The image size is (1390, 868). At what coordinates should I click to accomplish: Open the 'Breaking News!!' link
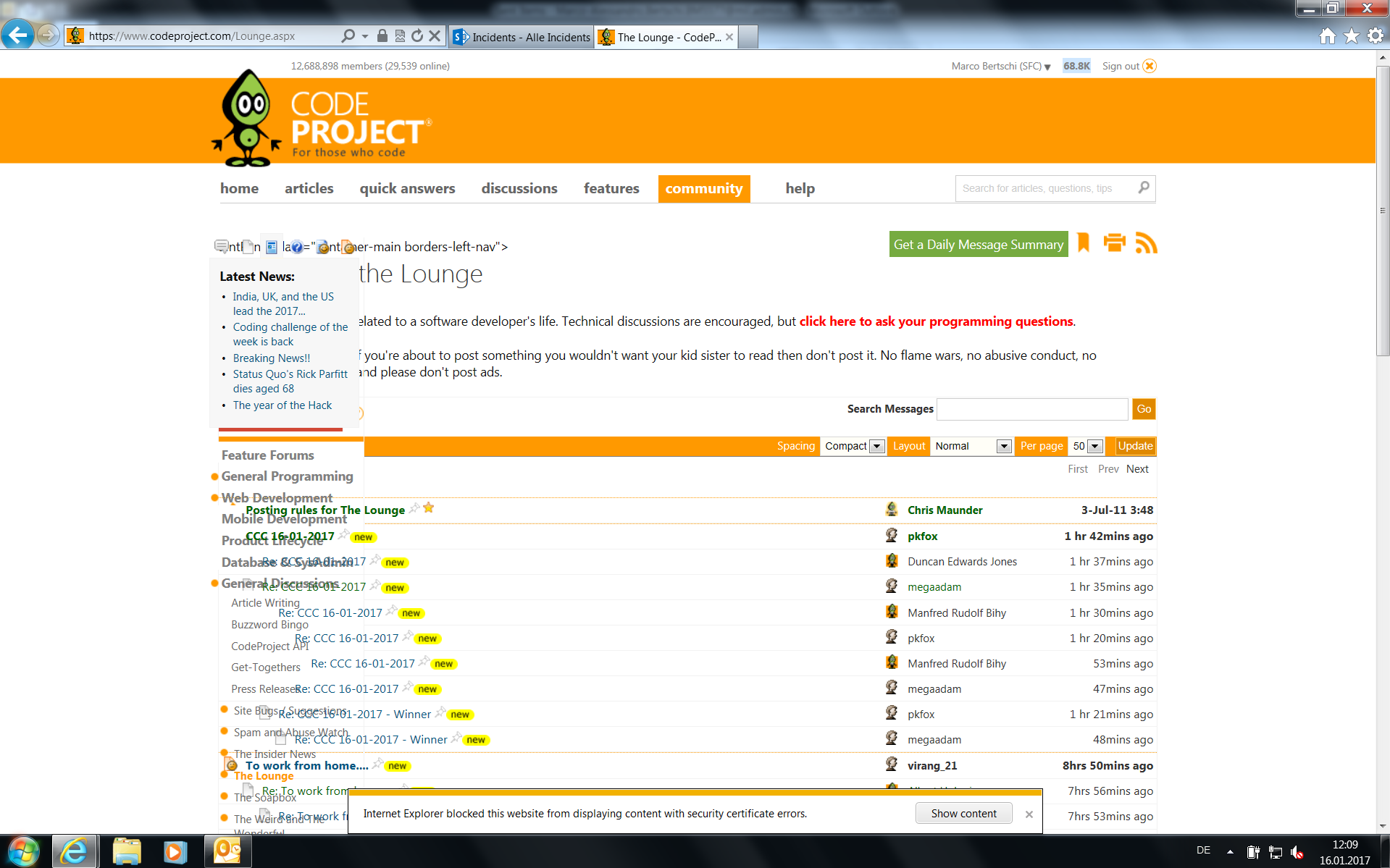[x=272, y=358]
